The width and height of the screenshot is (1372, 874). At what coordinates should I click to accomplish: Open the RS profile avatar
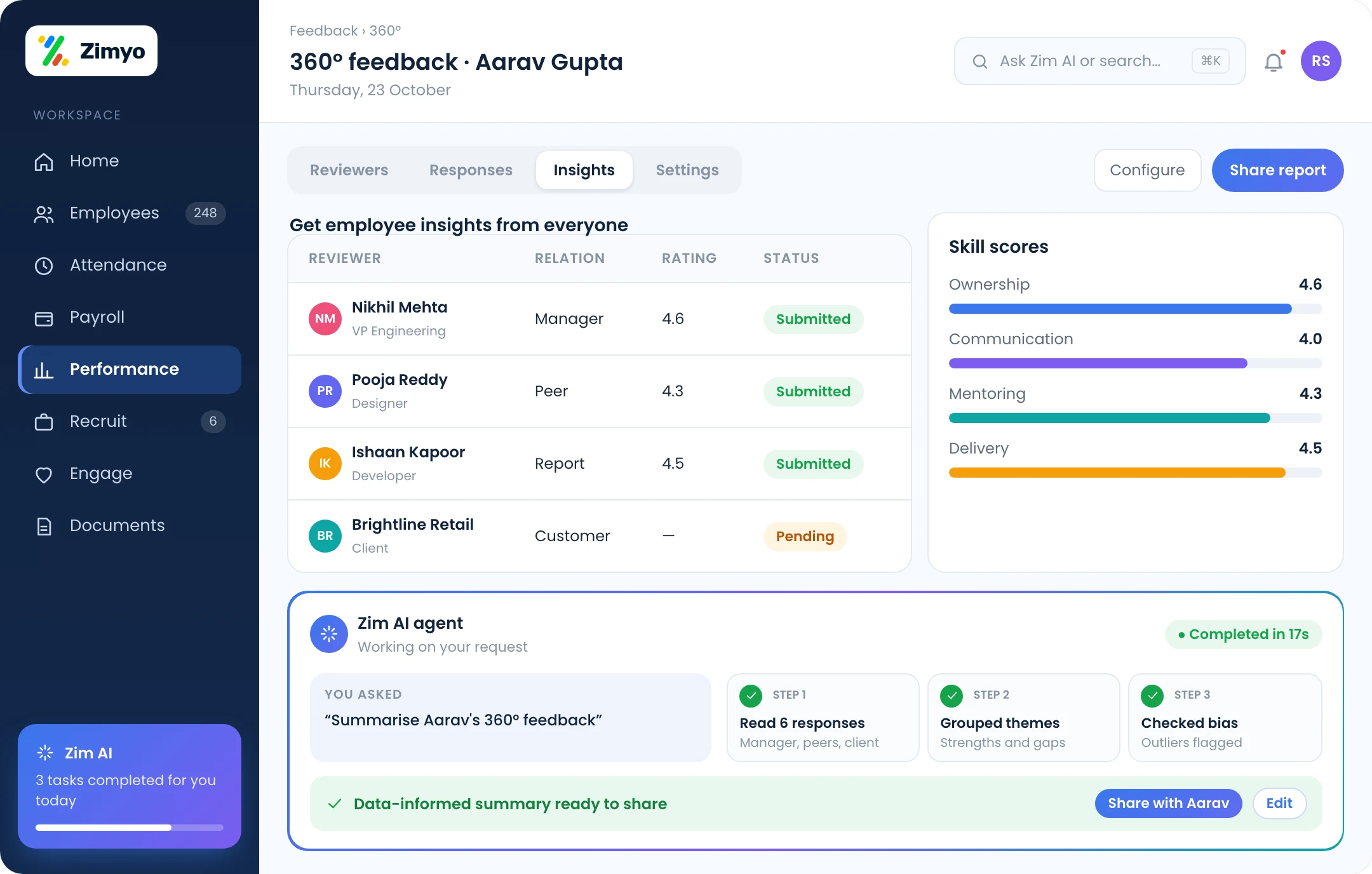pyautogui.click(x=1321, y=61)
